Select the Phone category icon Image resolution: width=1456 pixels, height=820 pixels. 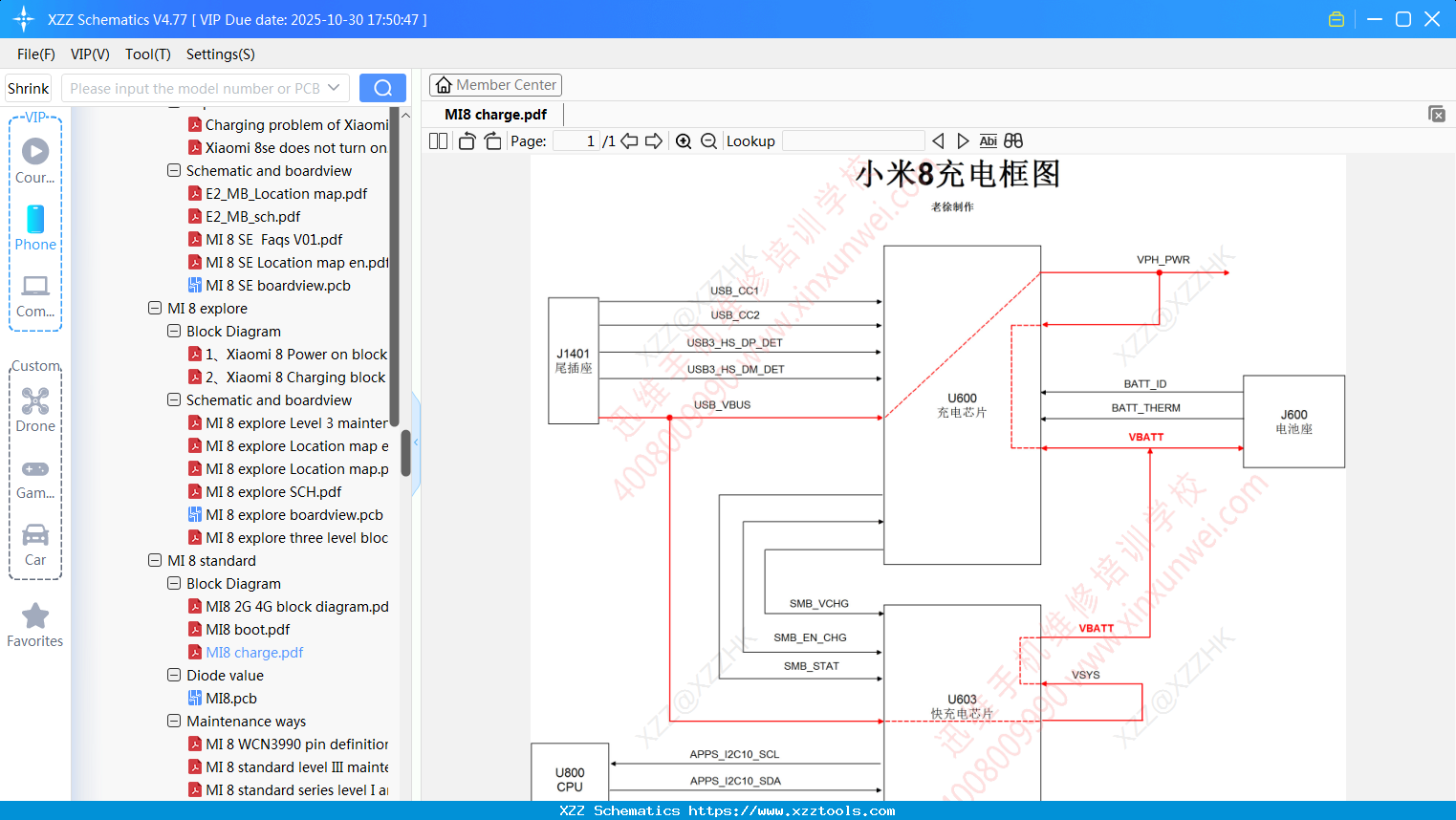coord(35,227)
